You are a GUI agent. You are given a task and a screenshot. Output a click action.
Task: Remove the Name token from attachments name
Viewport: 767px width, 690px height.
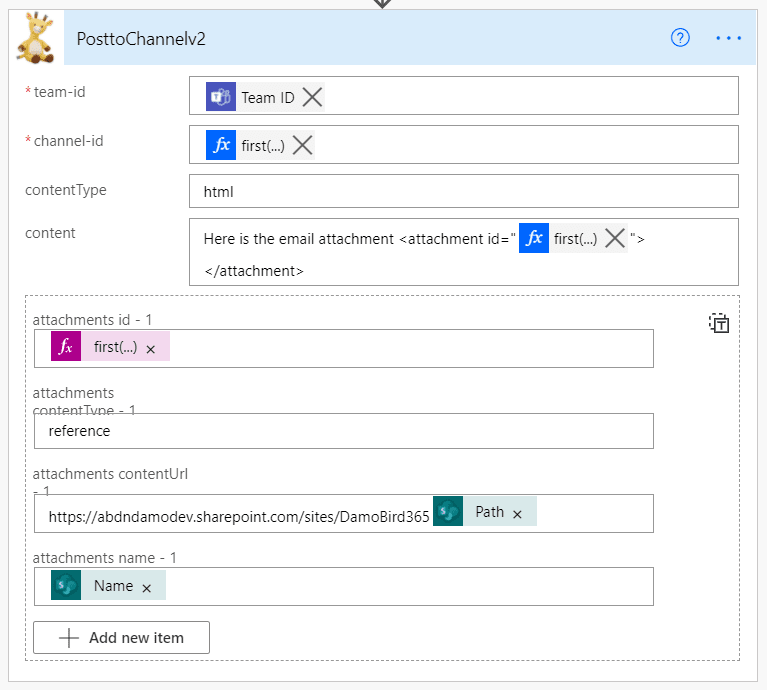(x=147, y=587)
